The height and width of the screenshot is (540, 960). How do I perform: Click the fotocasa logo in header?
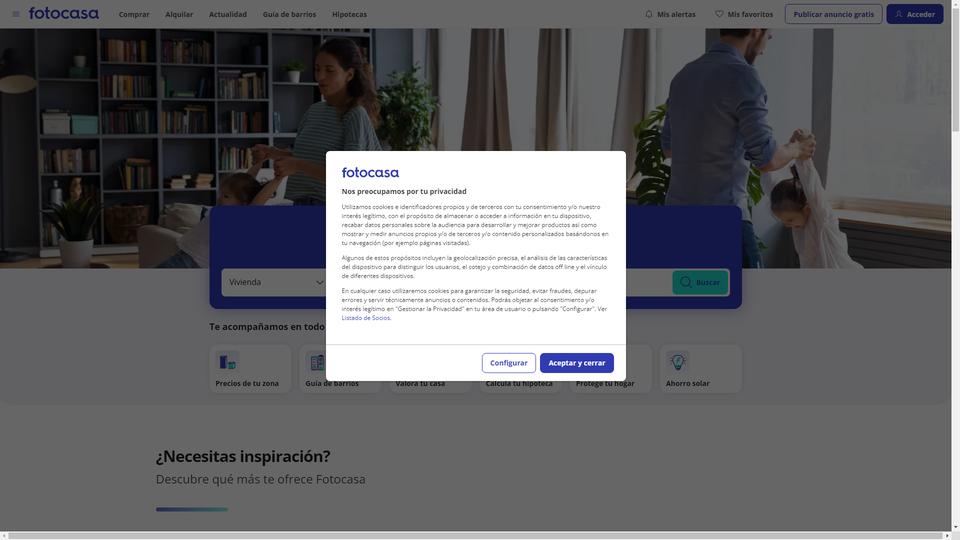(64, 13)
